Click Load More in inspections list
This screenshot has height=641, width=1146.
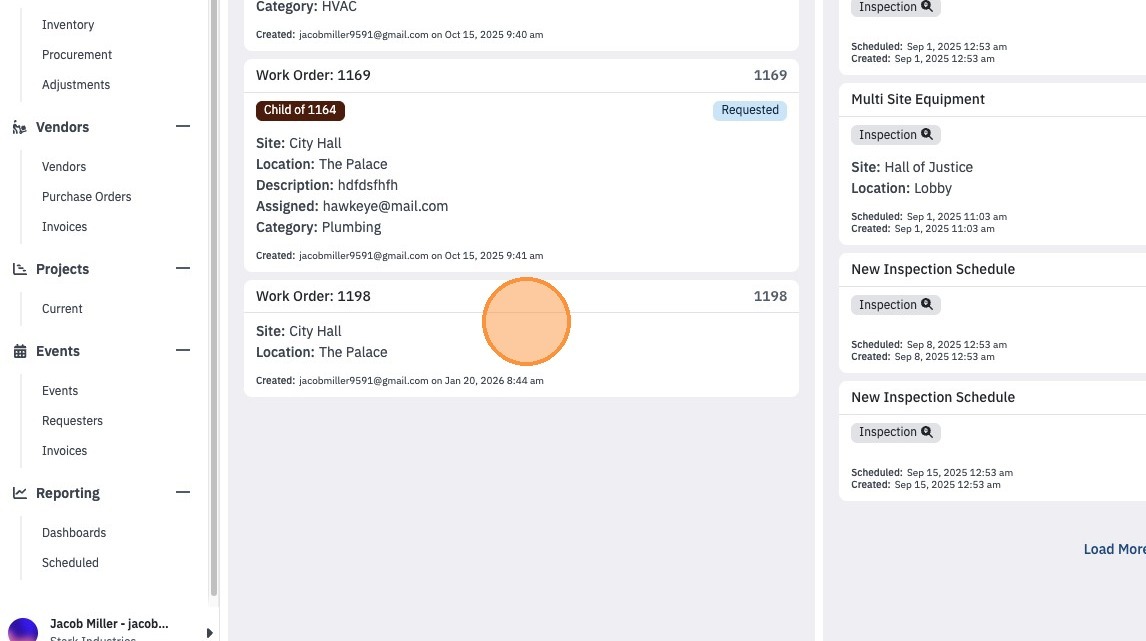click(x=1115, y=549)
